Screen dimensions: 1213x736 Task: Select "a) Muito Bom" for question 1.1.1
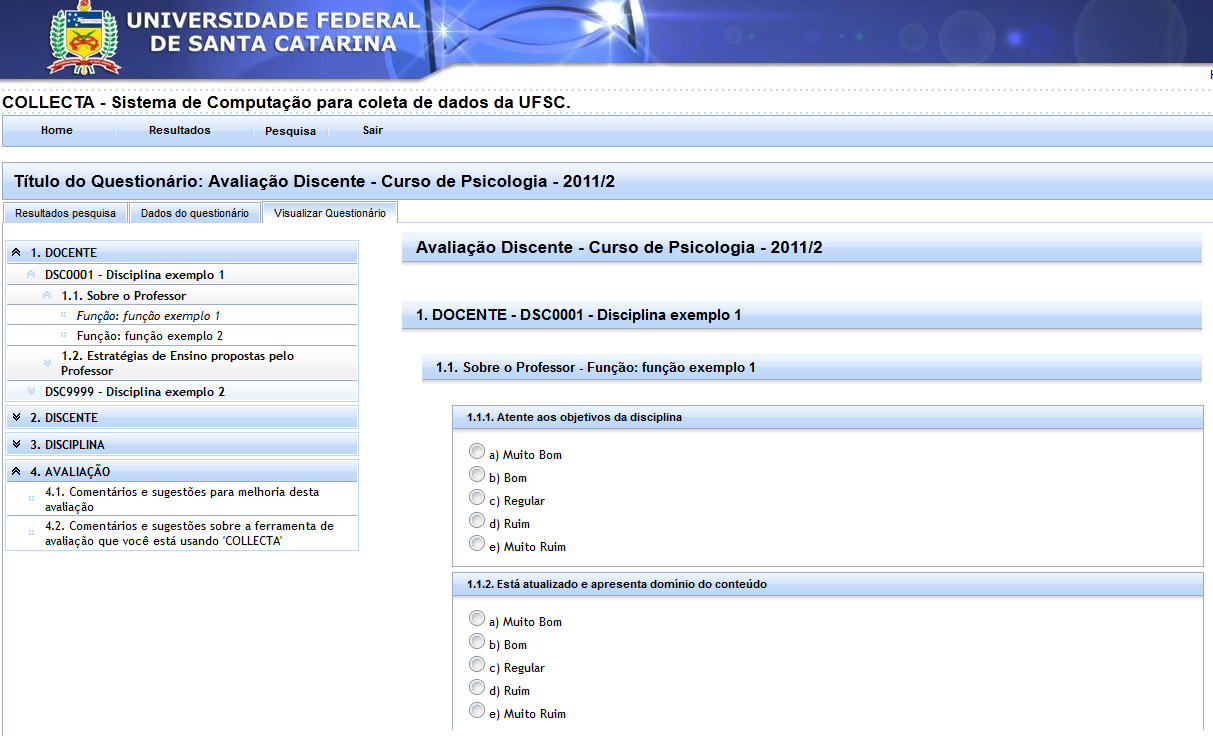477,451
